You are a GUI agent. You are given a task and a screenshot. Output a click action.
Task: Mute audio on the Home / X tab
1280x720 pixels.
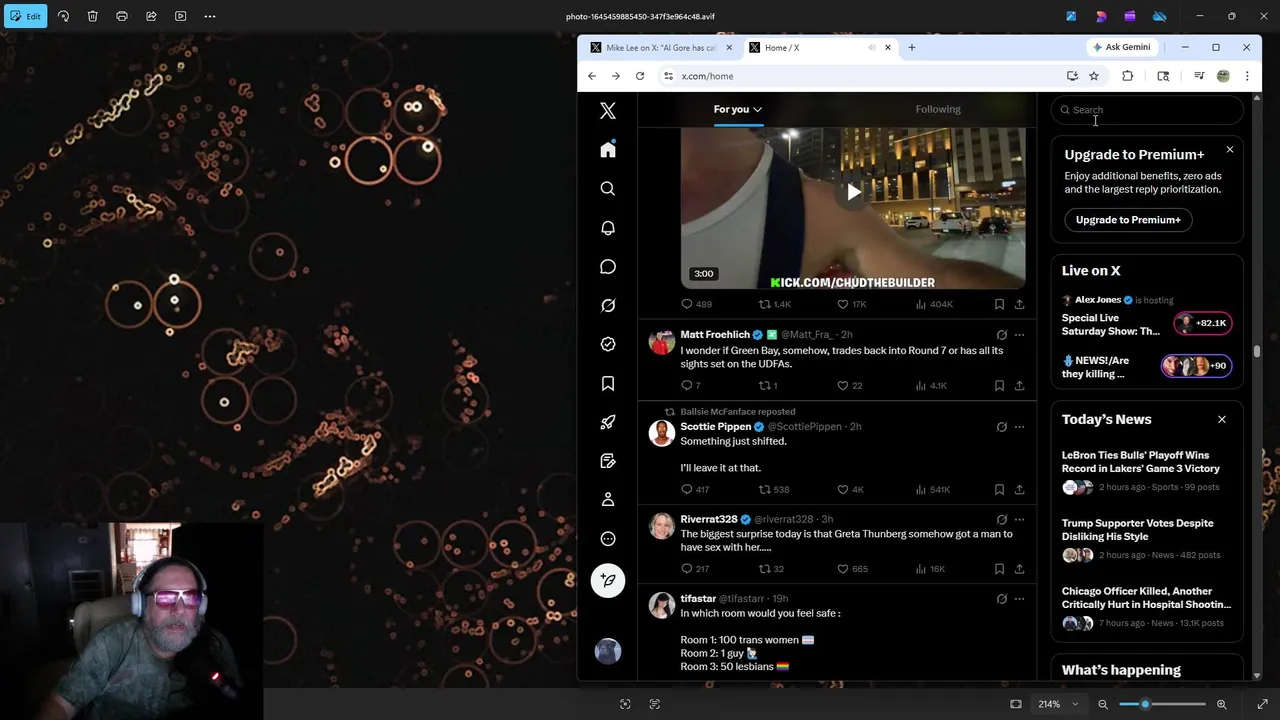pyautogui.click(x=872, y=47)
